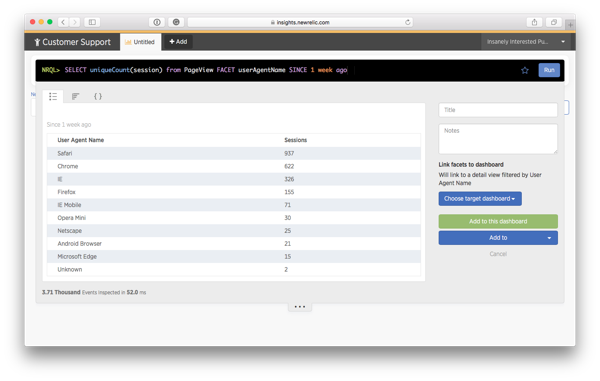Click the Safari back navigation arrow
Viewport: 600px width, 381px height.
coord(63,22)
